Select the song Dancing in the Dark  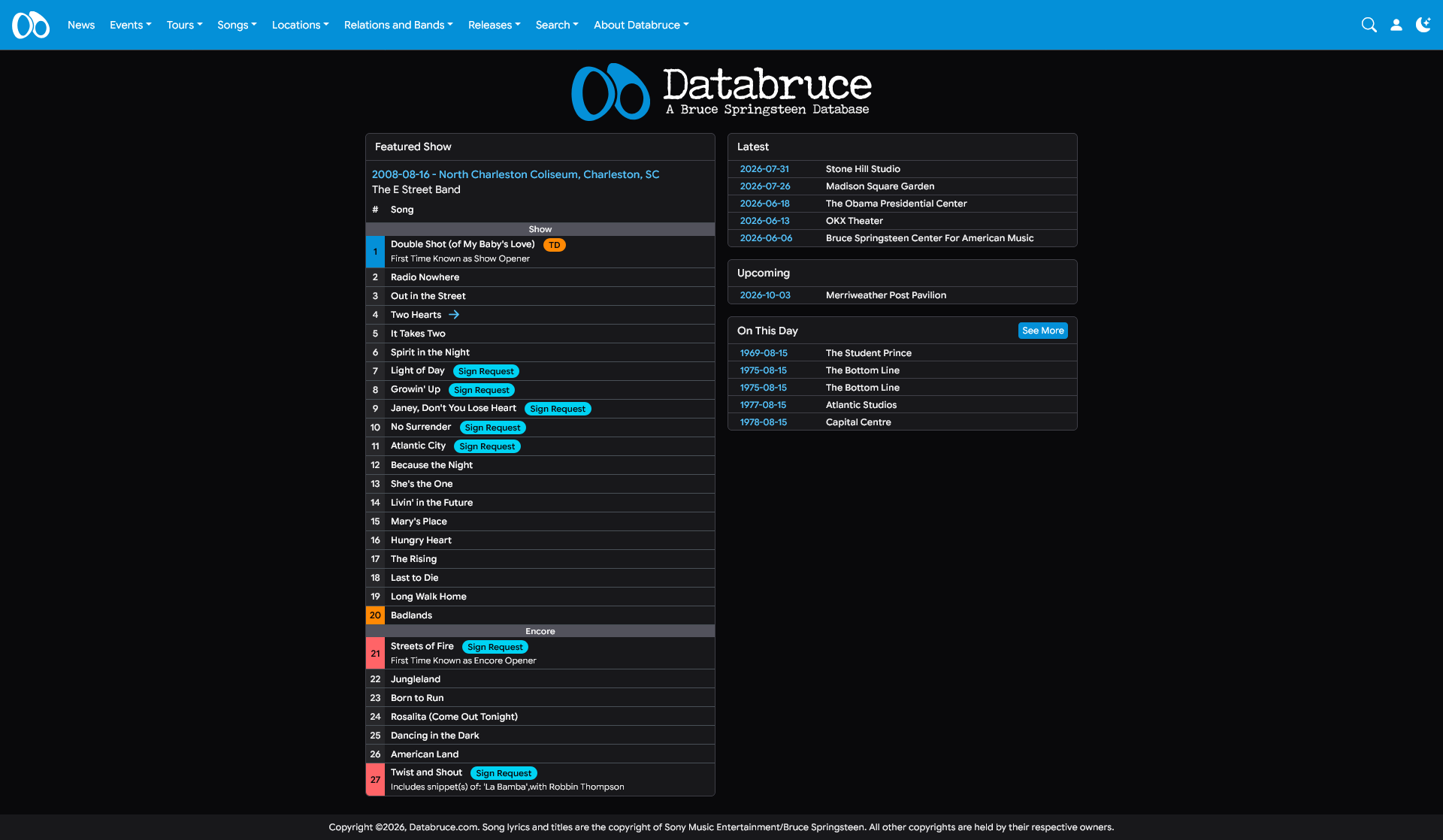[434, 736]
